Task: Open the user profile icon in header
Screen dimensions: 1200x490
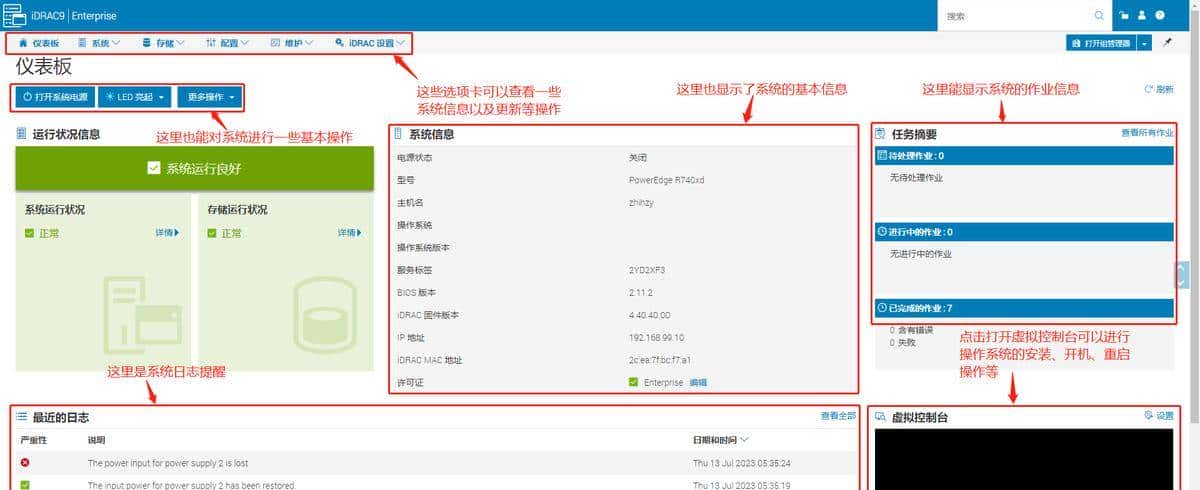Action: click(x=1141, y=16)
